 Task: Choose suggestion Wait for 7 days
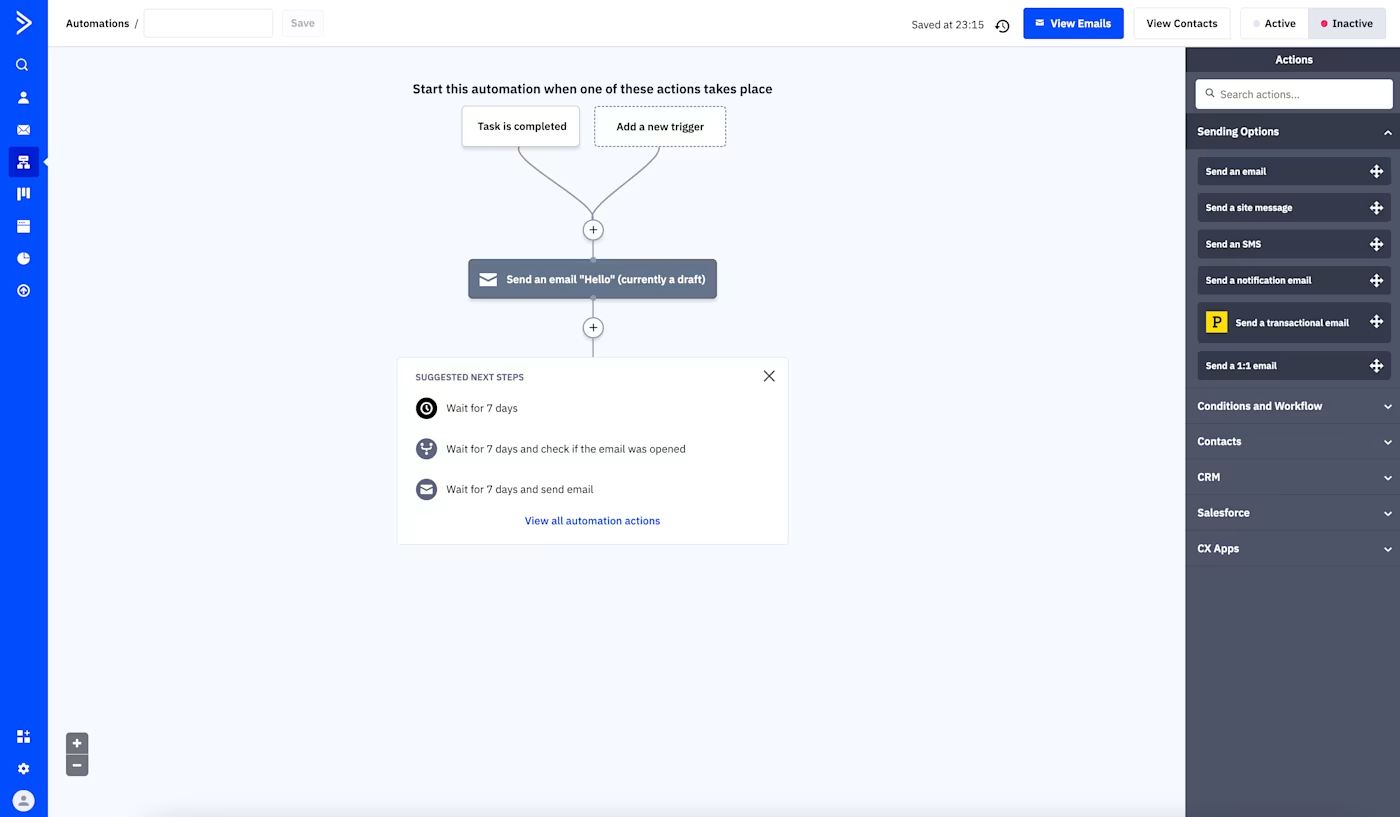pos(467,408)
